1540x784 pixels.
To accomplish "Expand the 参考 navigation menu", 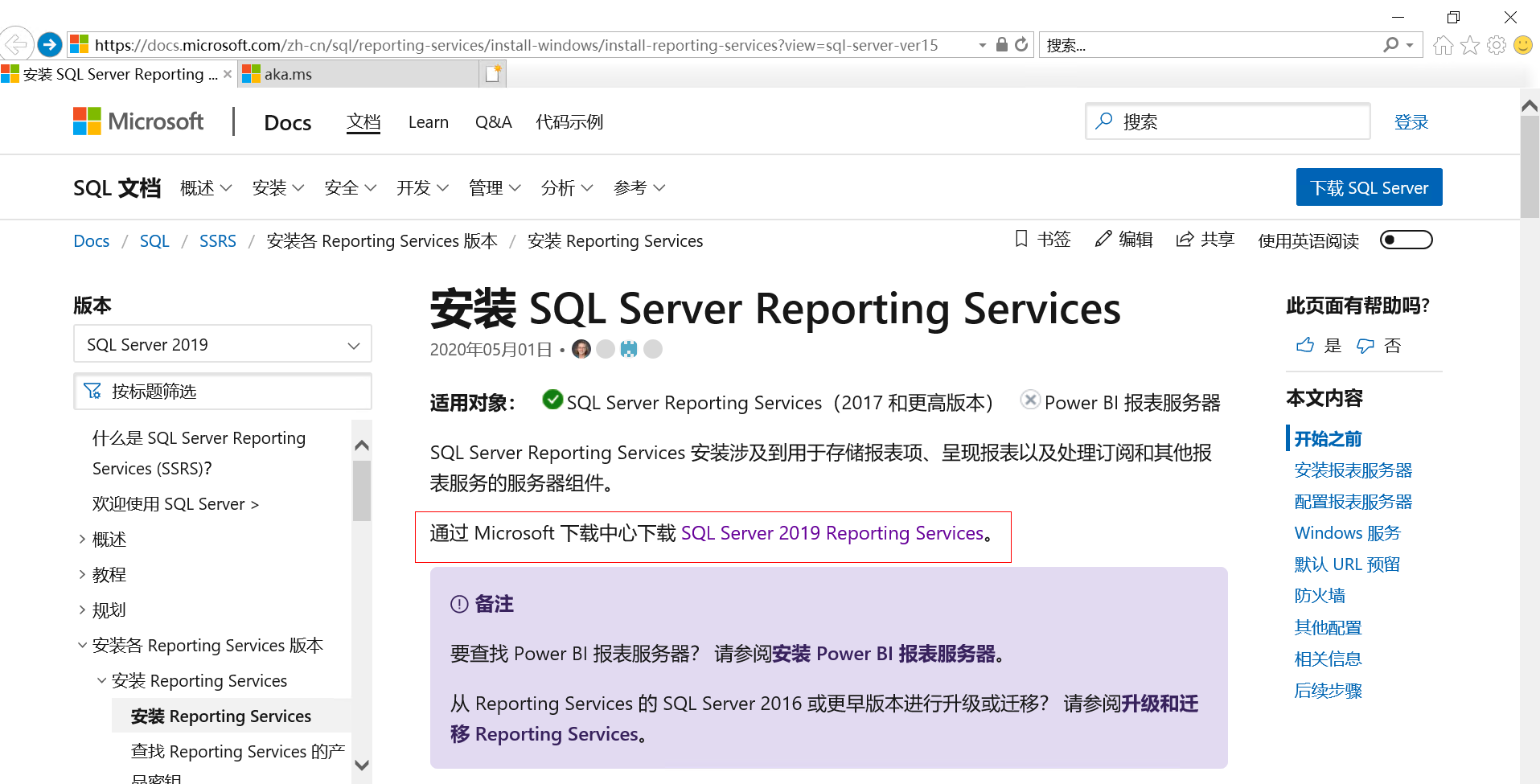I will point(640,187).
